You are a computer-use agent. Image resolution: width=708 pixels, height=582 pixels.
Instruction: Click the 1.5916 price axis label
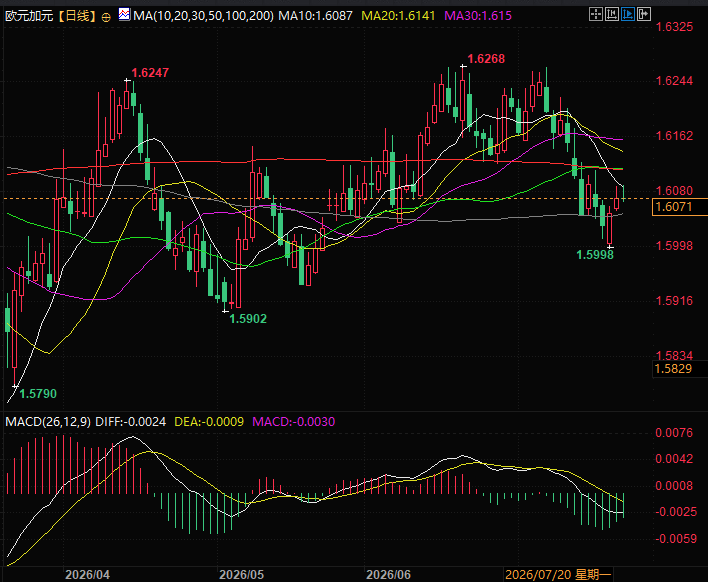(x=674, y=301)
